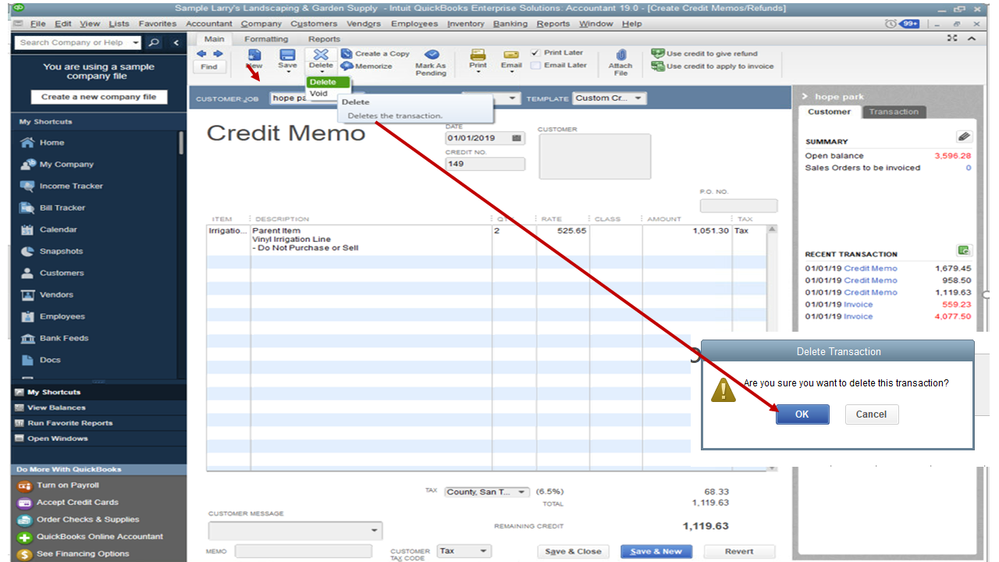999x562 pixels.
Task: Click Create a Copy icon
Action: point(347,54)
